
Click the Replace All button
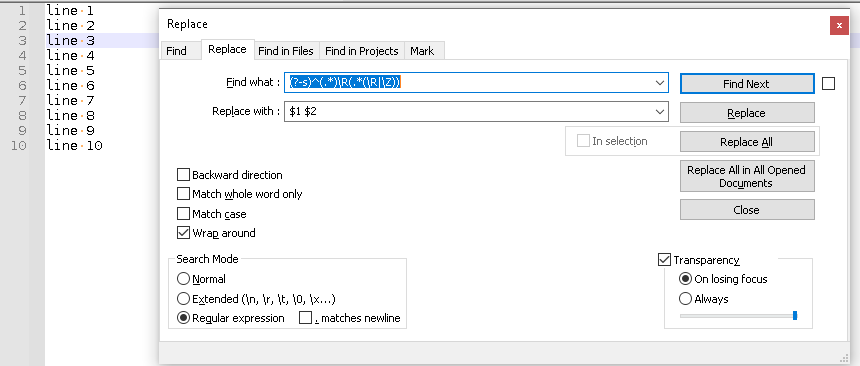coord(747,142)
